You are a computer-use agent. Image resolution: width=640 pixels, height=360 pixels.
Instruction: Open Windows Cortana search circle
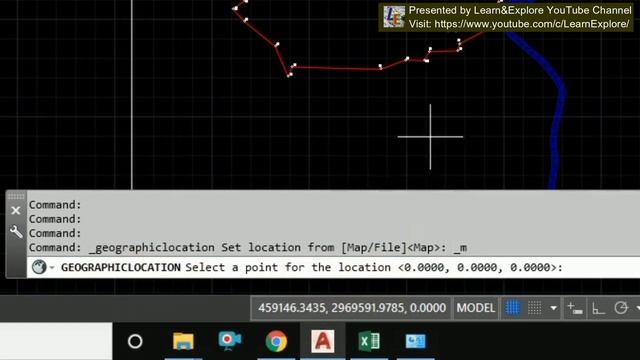(x=135, y=341)
